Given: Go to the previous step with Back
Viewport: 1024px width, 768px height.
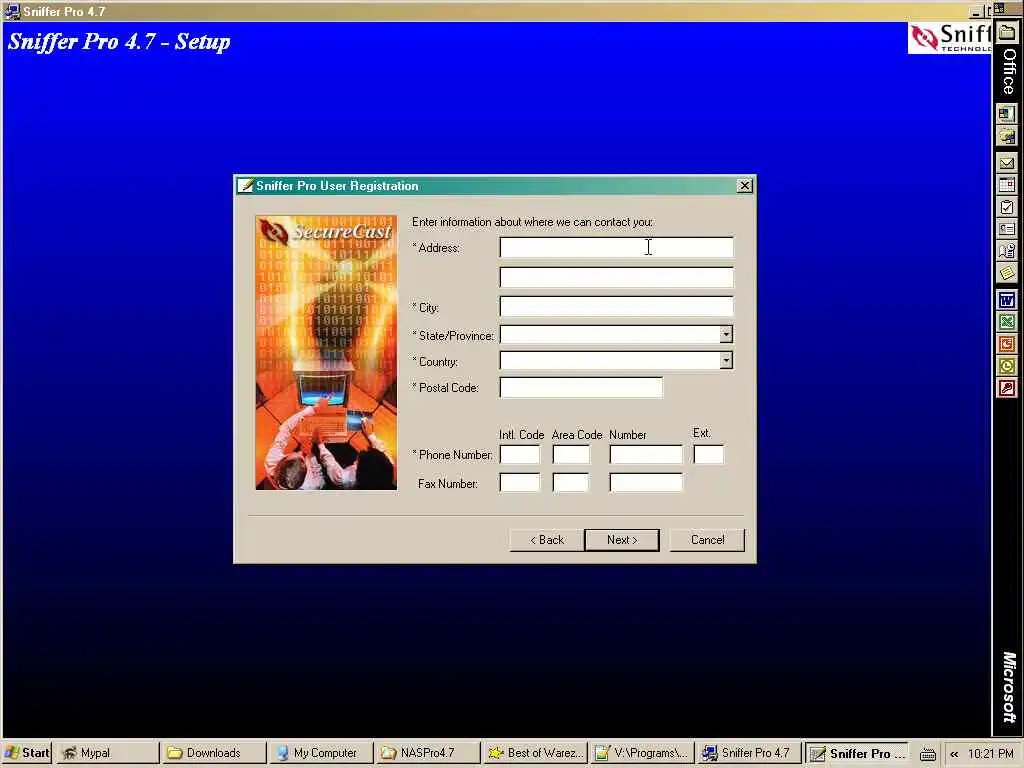Looking at the screenshot, I should [x=547, y=540].
